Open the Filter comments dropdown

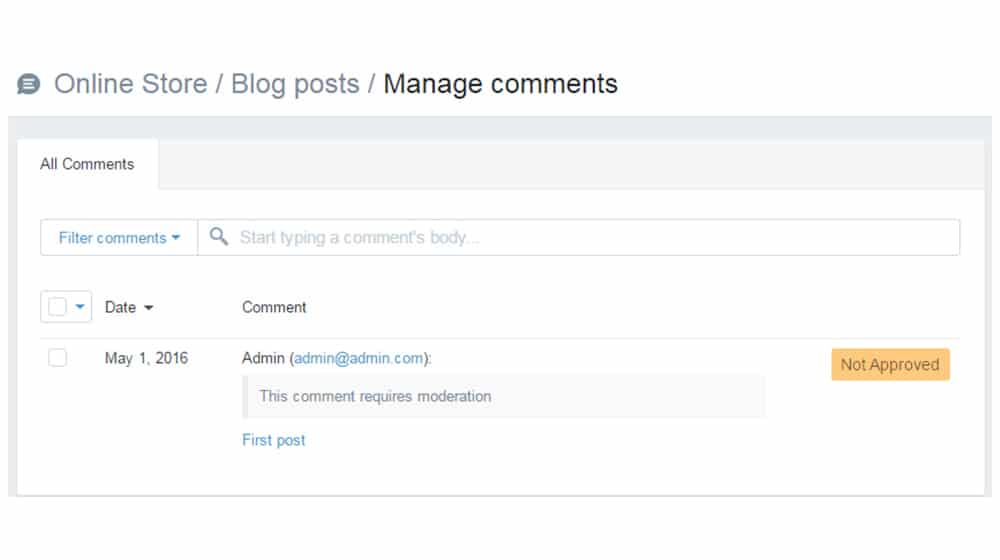tap(119, 237)
